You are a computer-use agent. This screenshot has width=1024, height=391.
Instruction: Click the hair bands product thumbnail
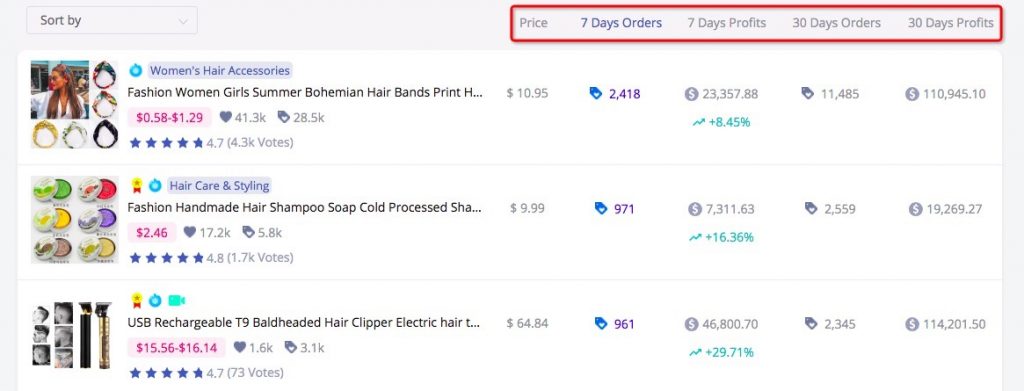[x=74, y=104]
